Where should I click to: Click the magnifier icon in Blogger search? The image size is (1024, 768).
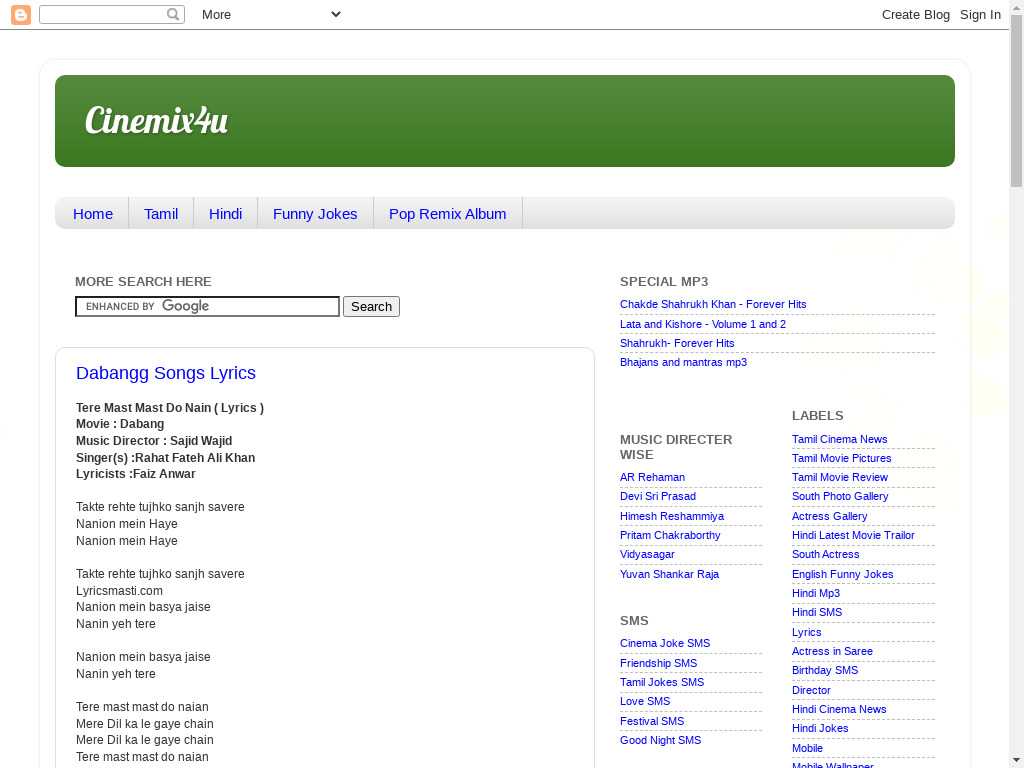tap(173, 14)
